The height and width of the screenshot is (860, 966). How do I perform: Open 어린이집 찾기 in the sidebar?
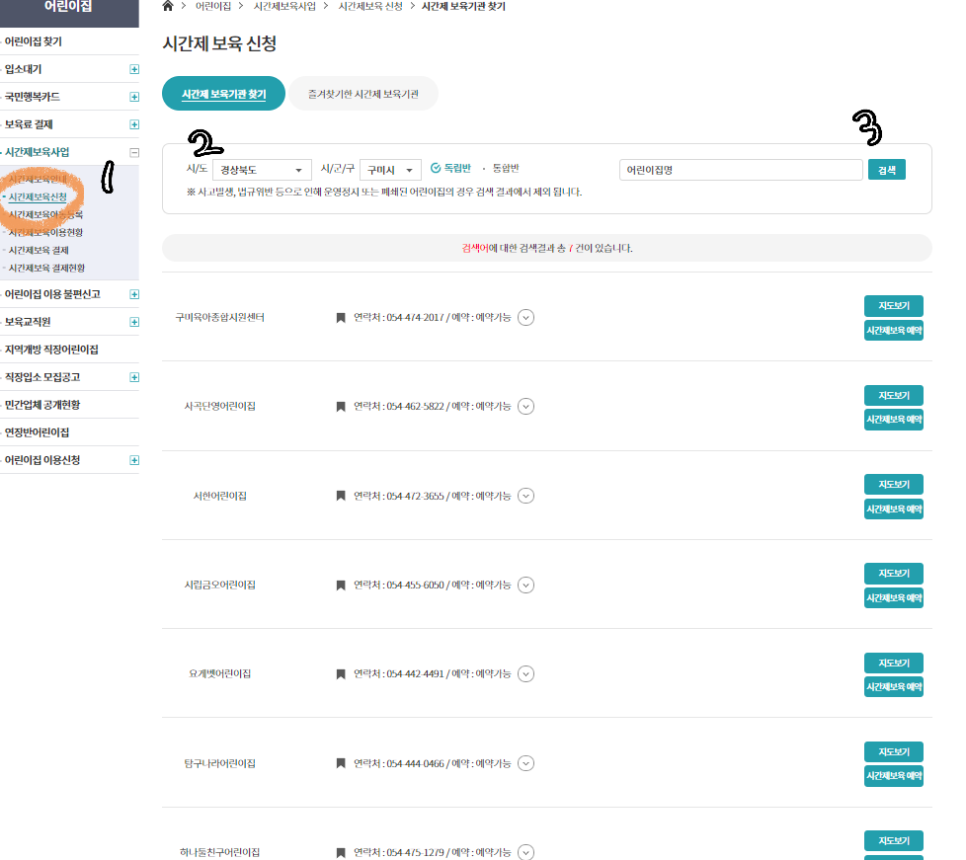33,41
